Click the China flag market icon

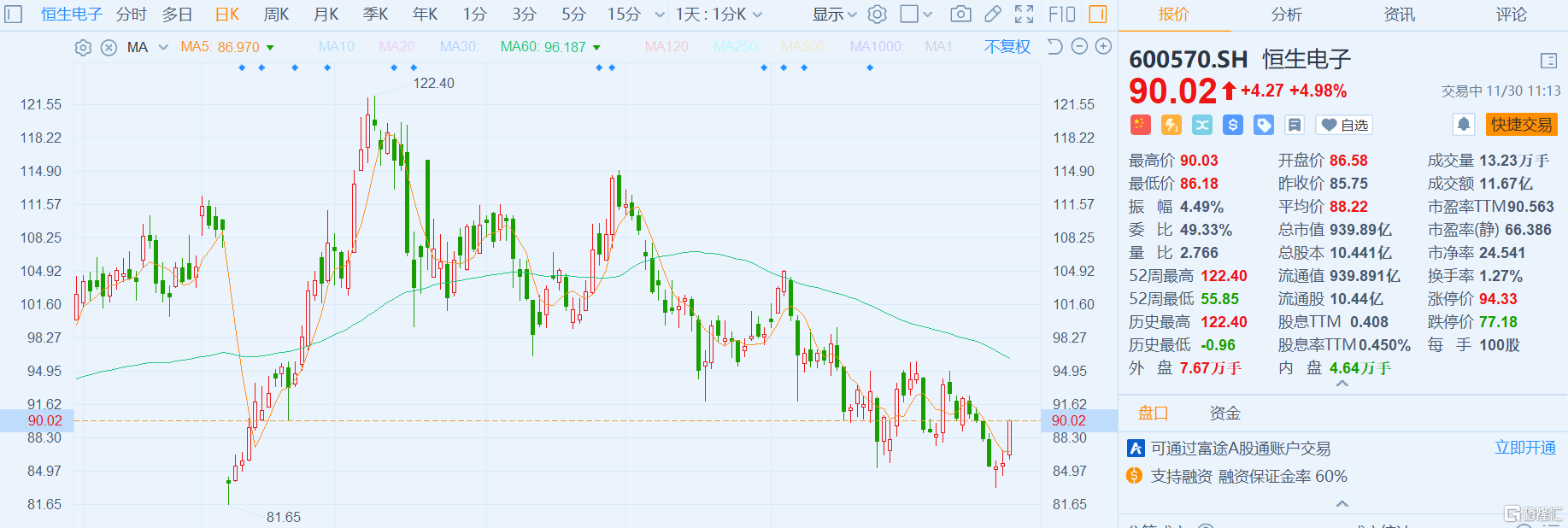click(1140, 125)
